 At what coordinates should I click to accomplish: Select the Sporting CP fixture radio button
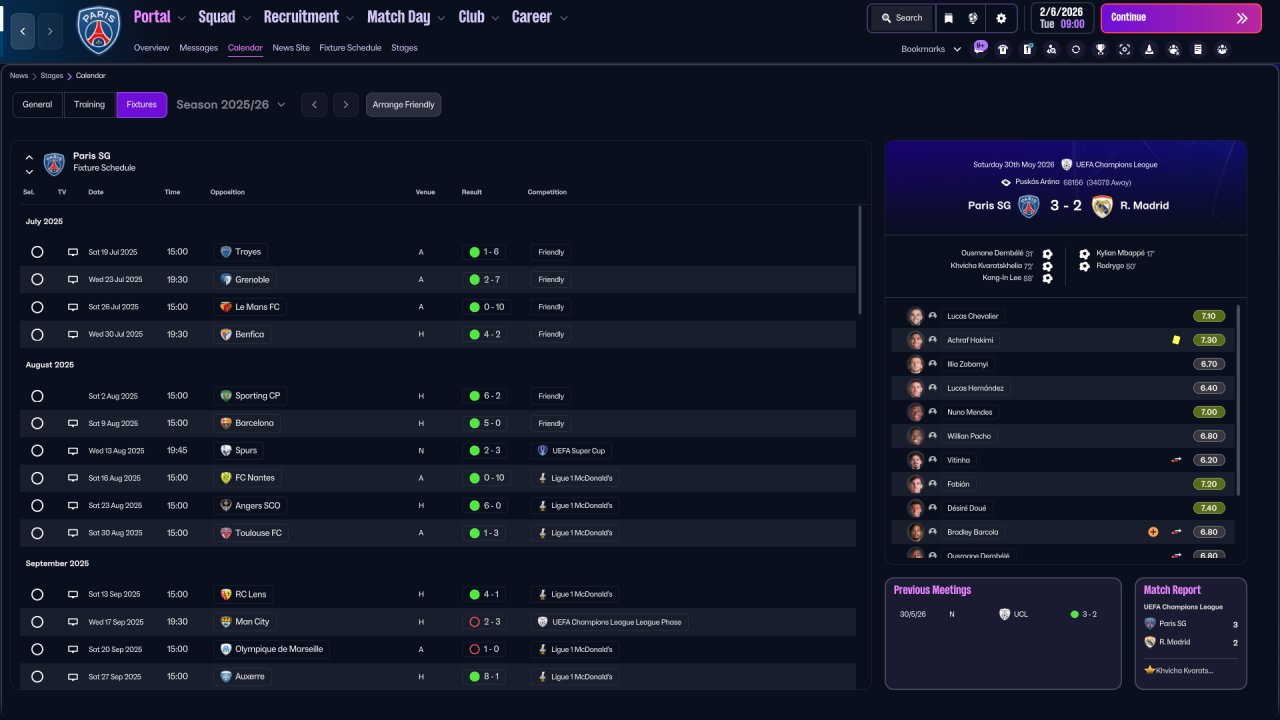37,396
